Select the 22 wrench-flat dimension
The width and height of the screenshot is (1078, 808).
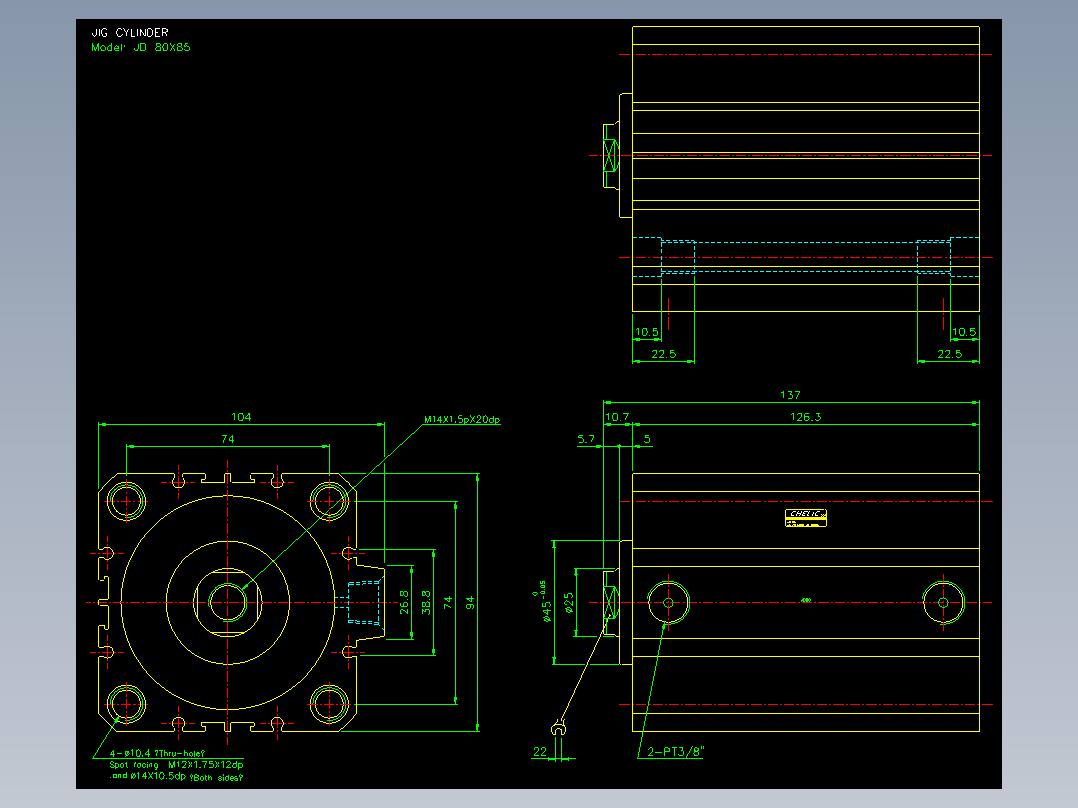(x=540, y=752)
